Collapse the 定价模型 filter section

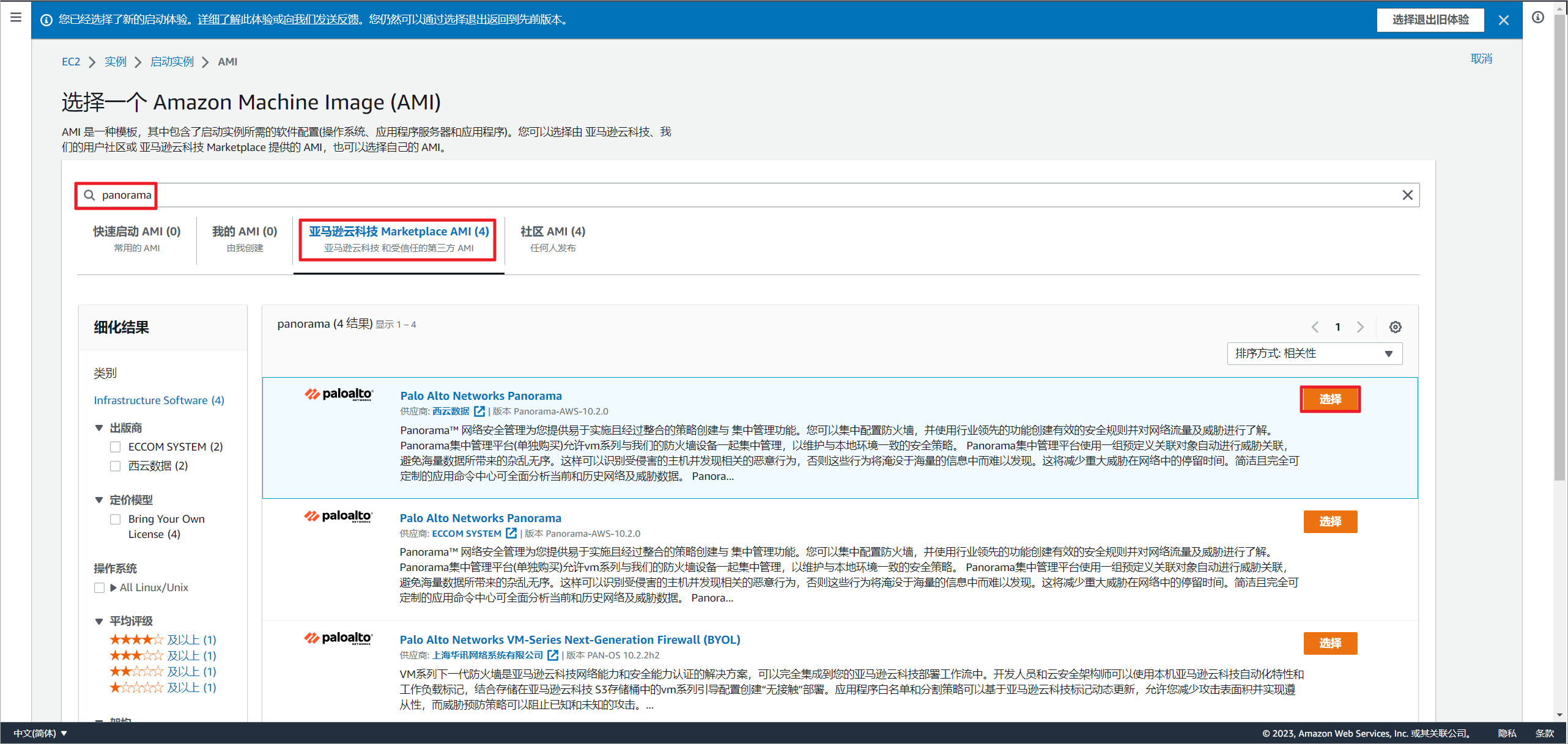pyautogui.click(x=98, y=500)
